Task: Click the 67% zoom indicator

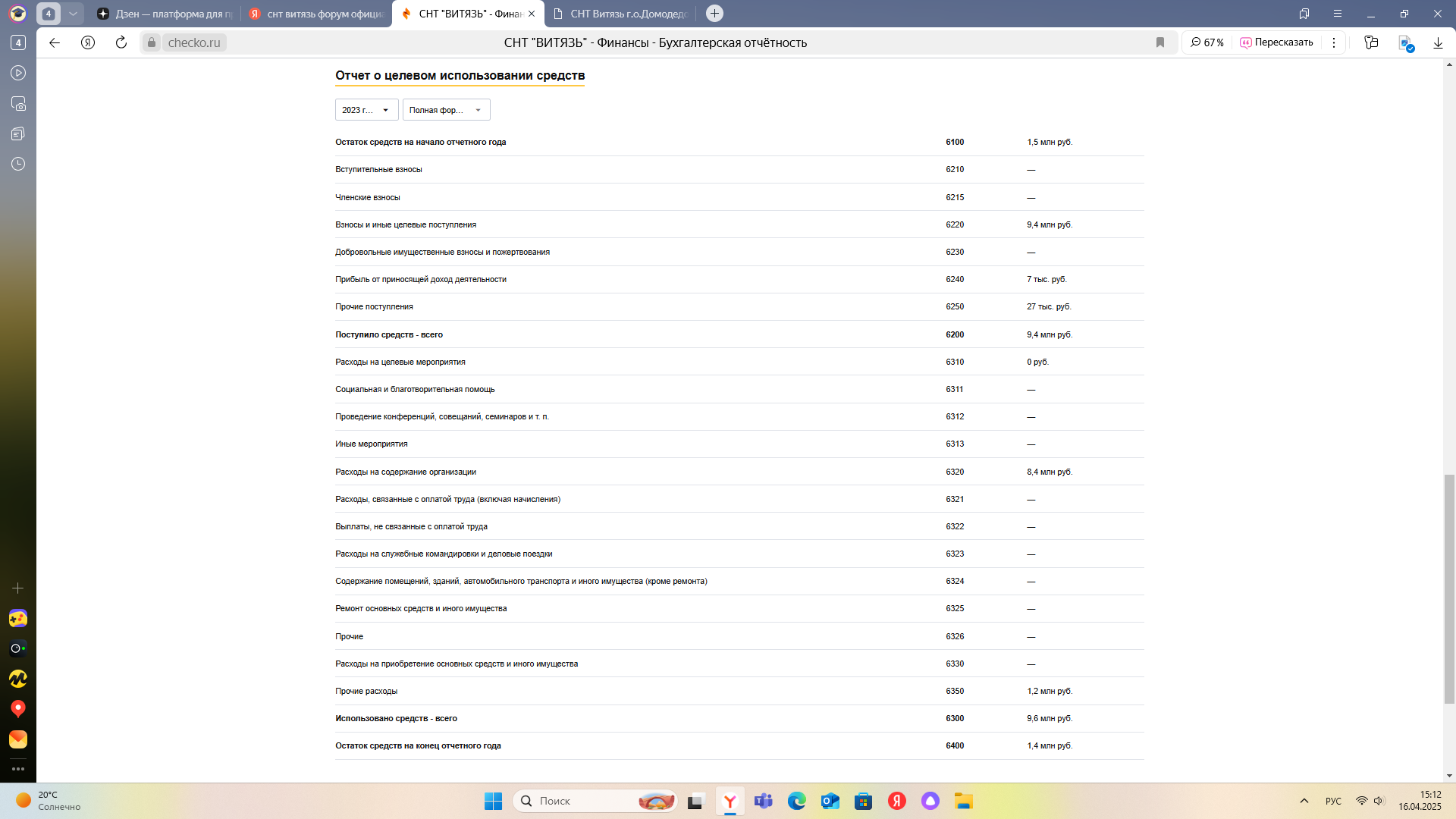Action: click(1207, 42)
